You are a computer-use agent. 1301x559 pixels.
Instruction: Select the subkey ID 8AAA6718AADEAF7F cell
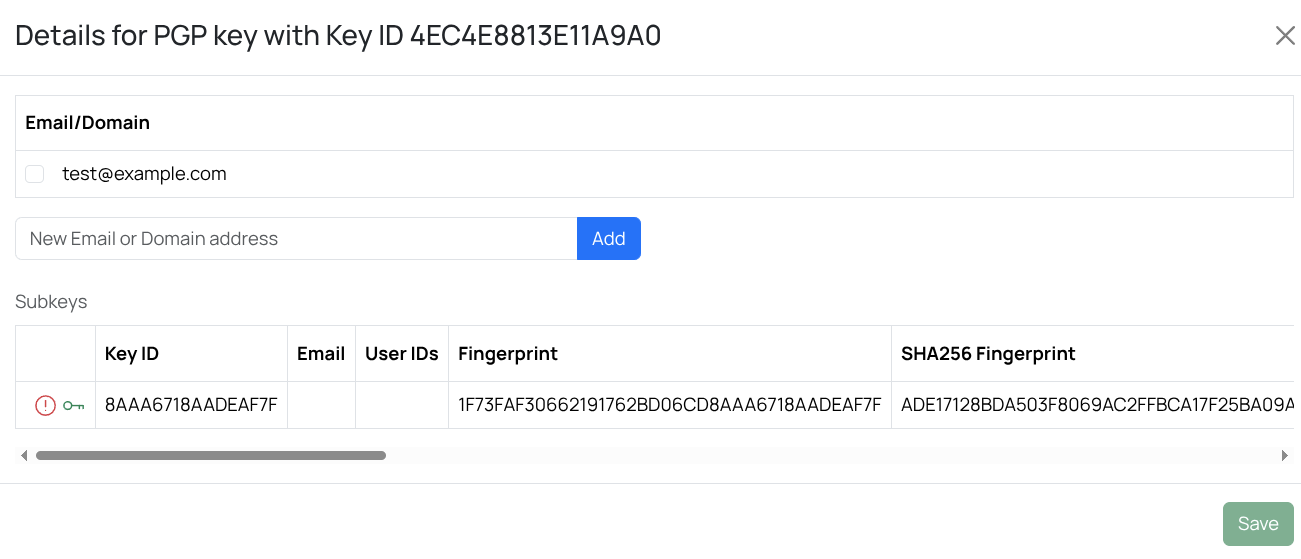(191, 405)
